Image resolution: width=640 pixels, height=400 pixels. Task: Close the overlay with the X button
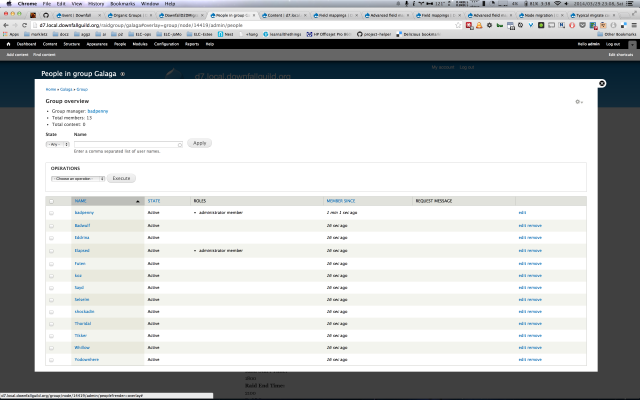(602, 83)
